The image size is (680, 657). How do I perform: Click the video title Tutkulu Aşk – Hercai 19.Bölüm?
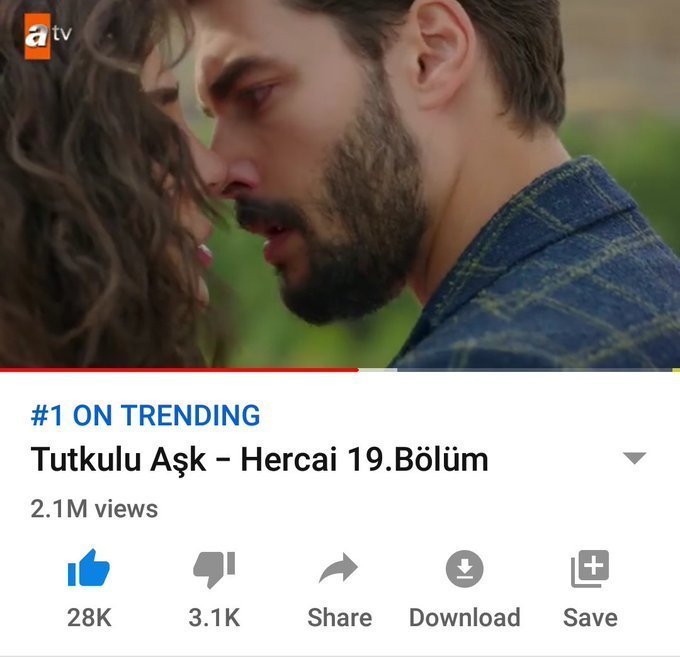tap(259, 459)
